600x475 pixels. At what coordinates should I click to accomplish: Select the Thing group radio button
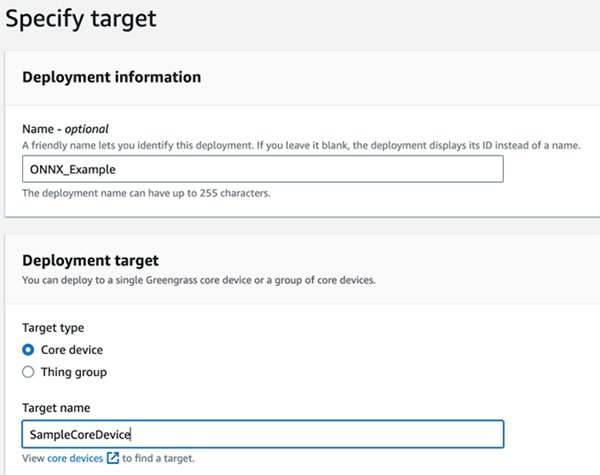point(28,372)
